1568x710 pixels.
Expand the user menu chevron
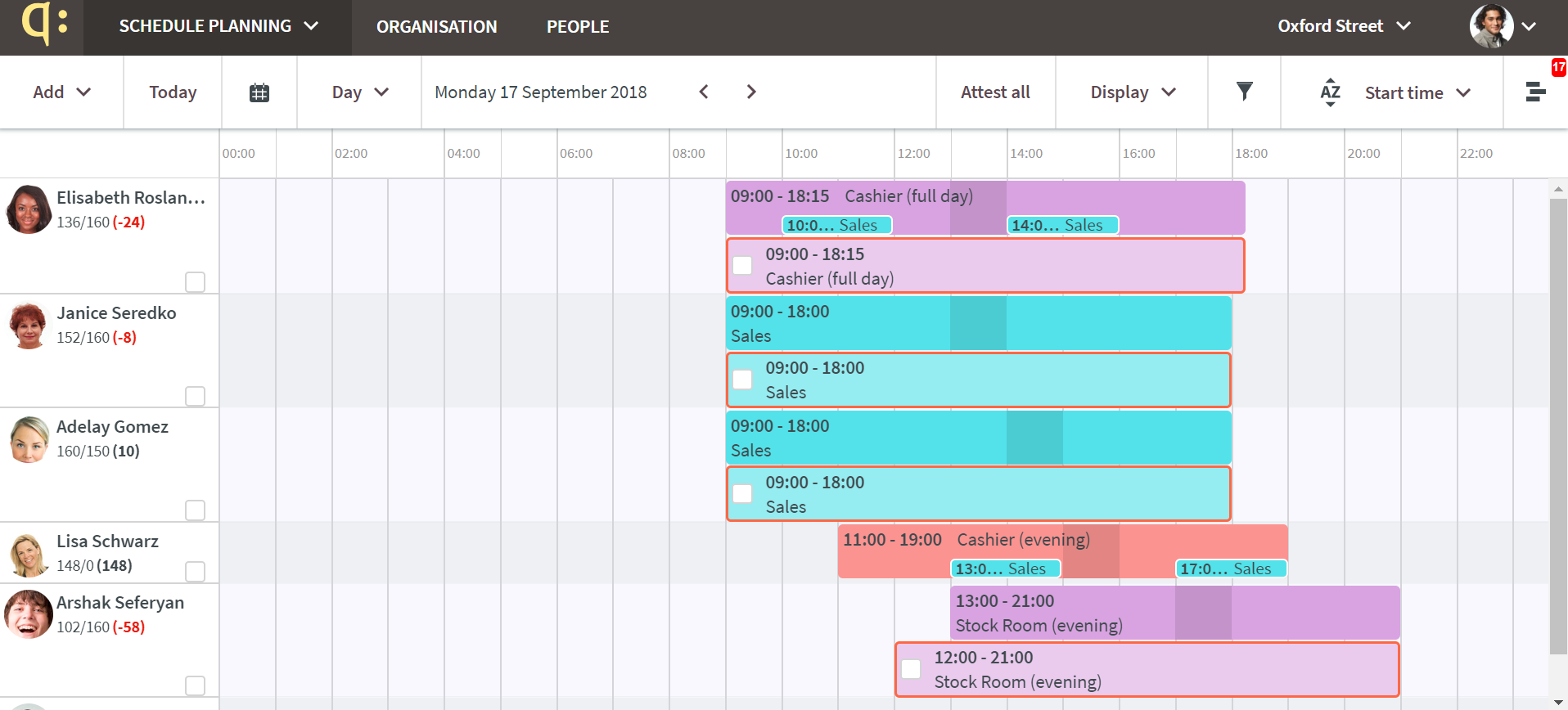click(x=1529, y=26)
